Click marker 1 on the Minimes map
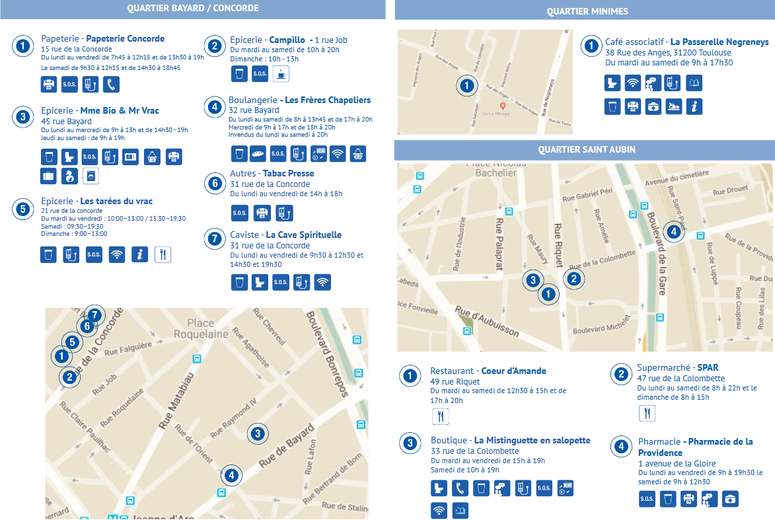The width and height of the screenshot is (775, 520). click(465, 87)
